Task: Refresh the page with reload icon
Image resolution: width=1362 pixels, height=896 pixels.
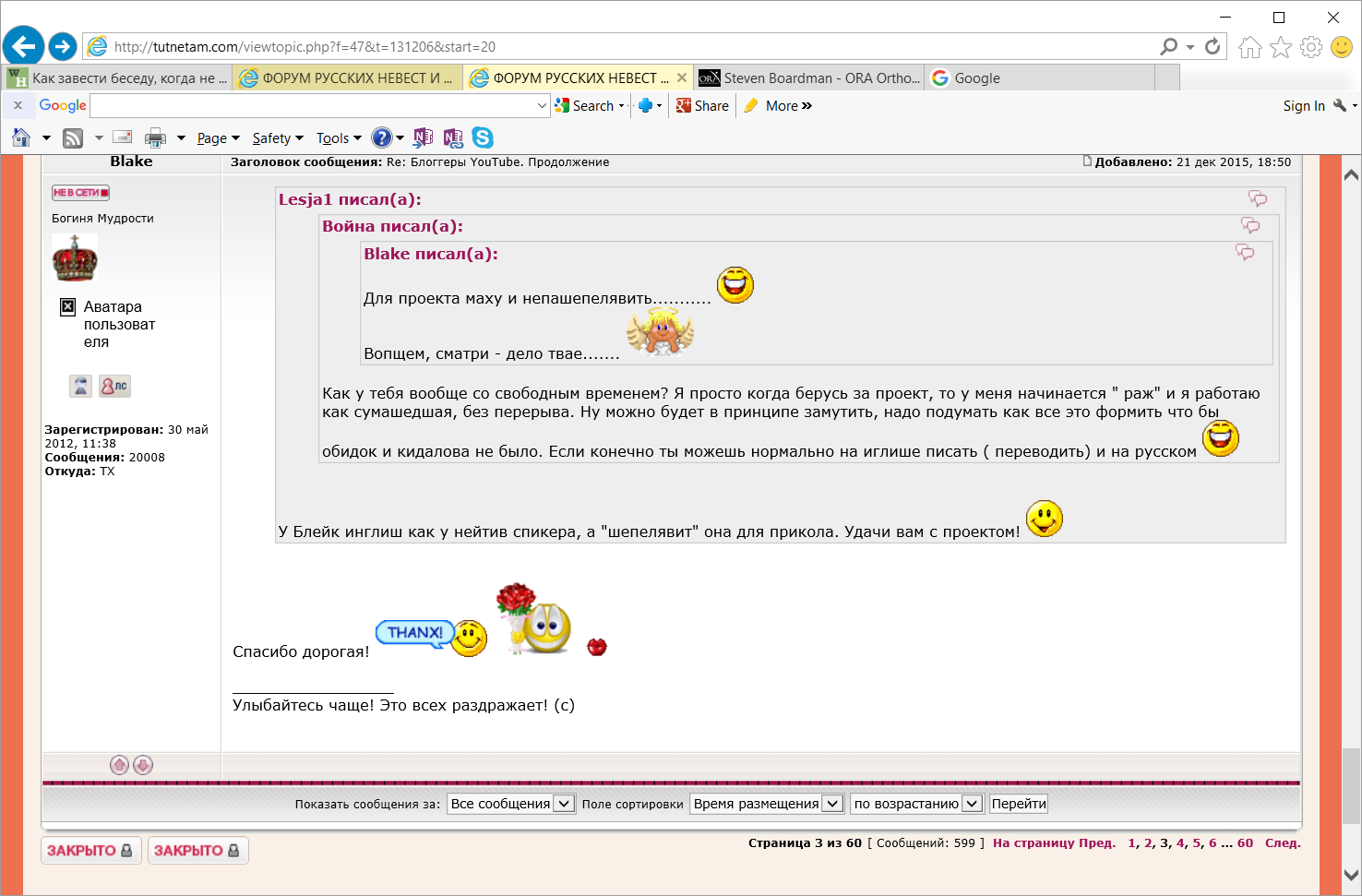Action: (1213, 46)
